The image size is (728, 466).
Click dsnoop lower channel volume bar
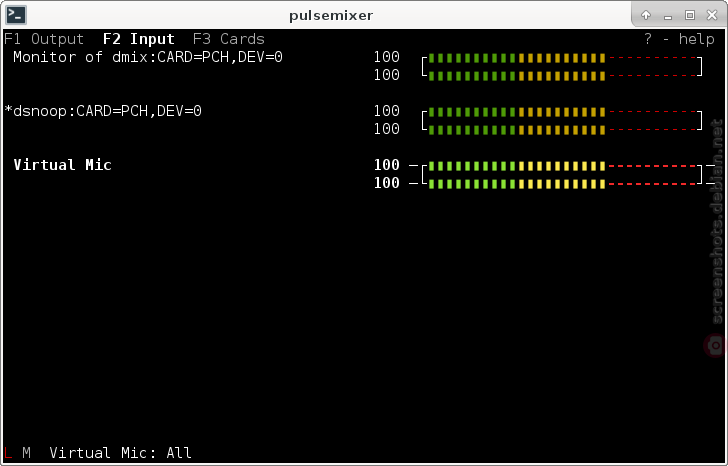pos(562,130)
